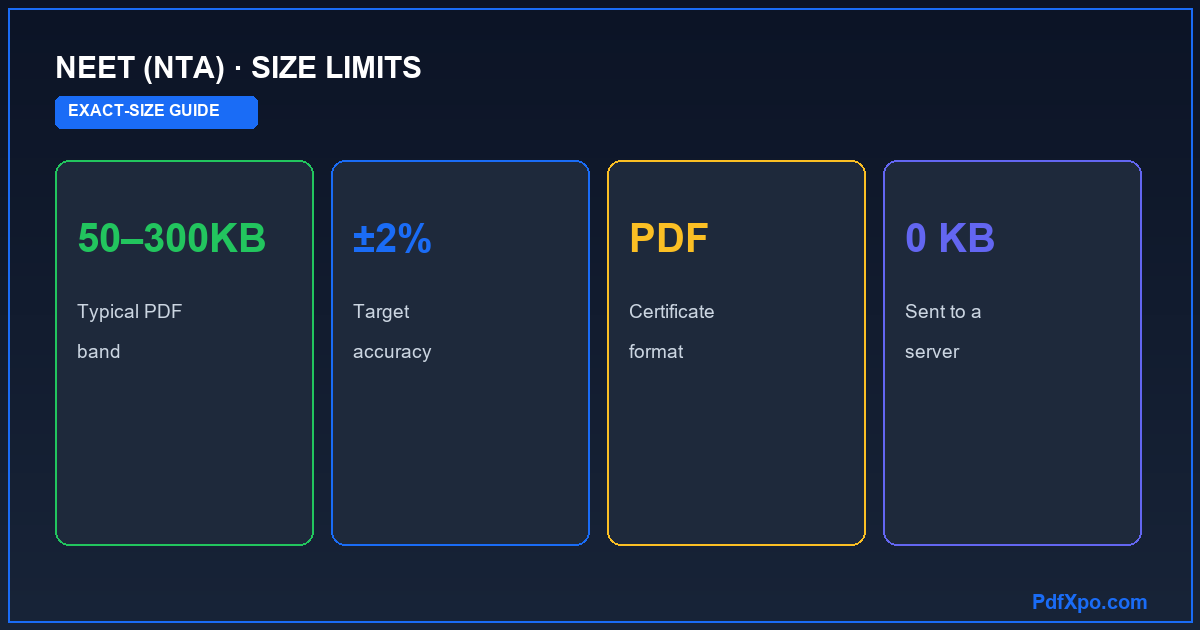Click the Typical PDF band label
The image size is (1200, 630).
[129, 331]
